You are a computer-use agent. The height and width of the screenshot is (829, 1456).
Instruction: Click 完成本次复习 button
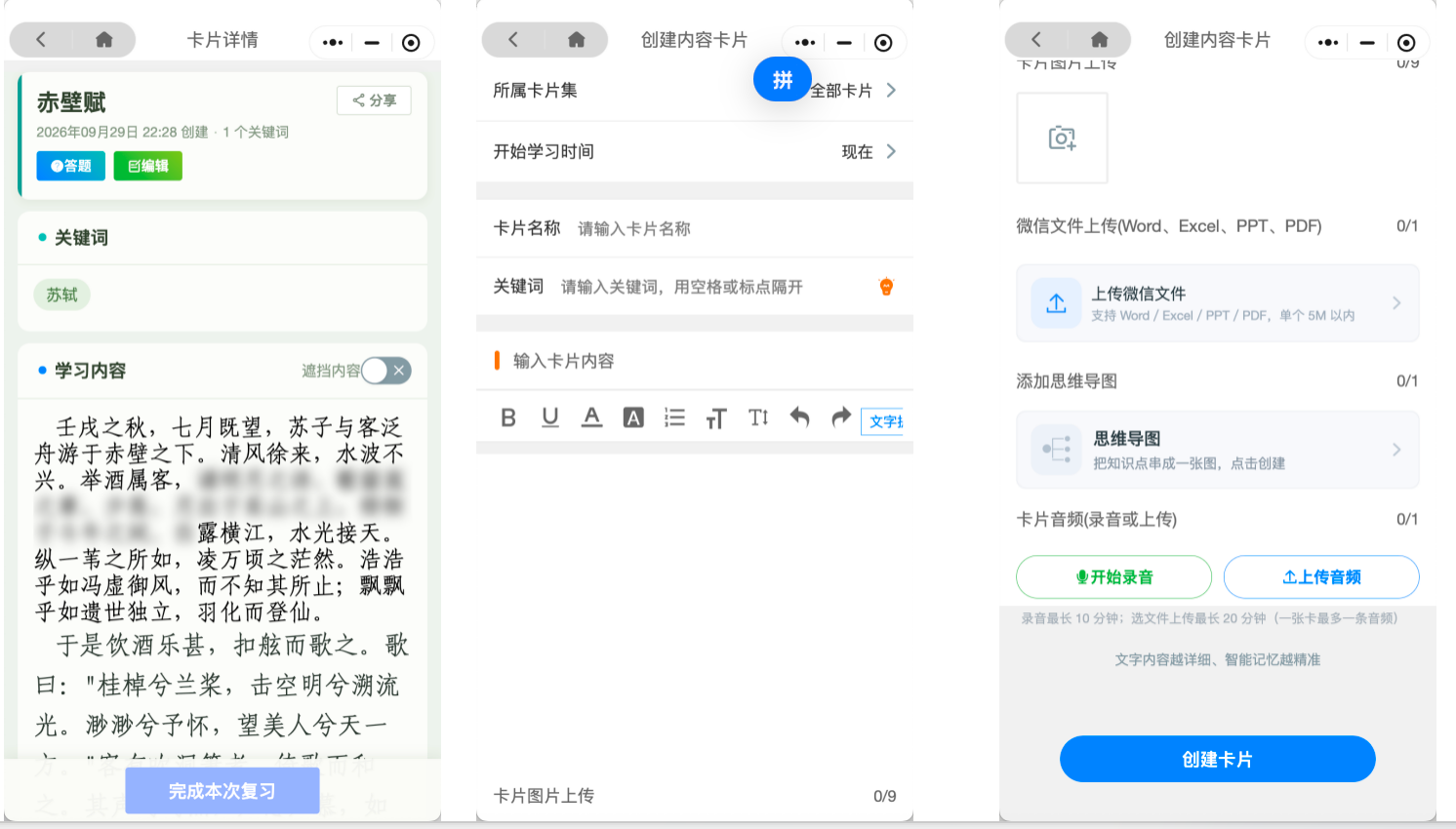(x=222, y=791)
